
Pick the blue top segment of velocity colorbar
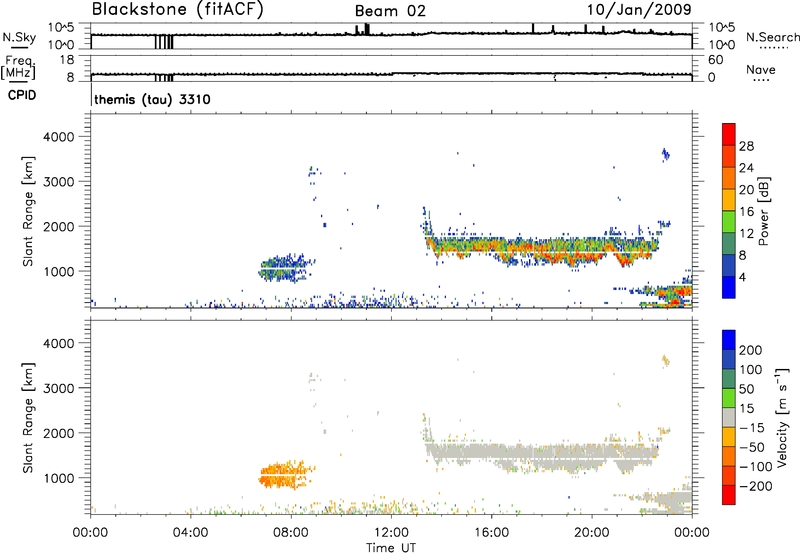tap(729, 340)
